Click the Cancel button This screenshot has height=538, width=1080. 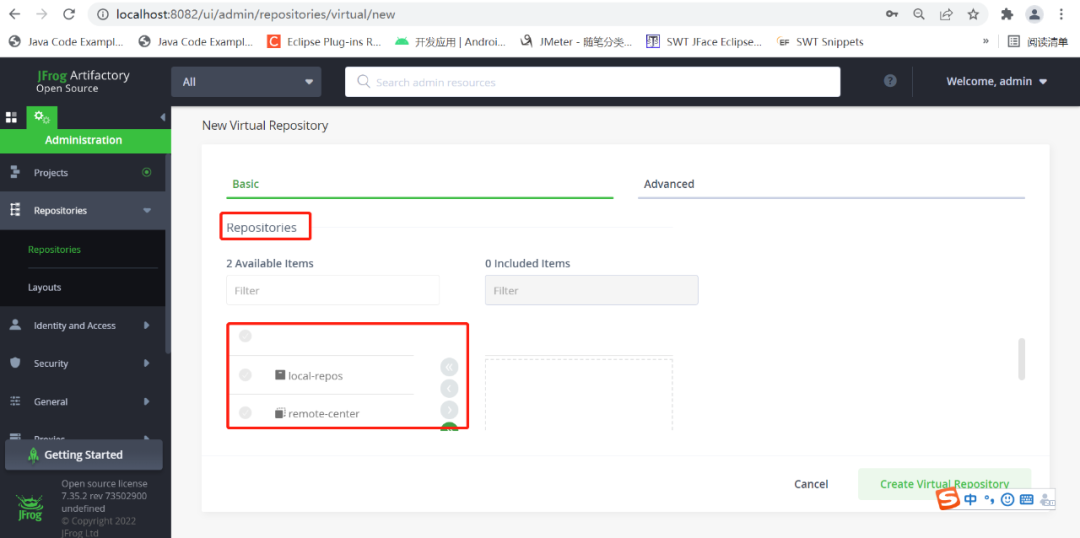(x=811, y=484)
